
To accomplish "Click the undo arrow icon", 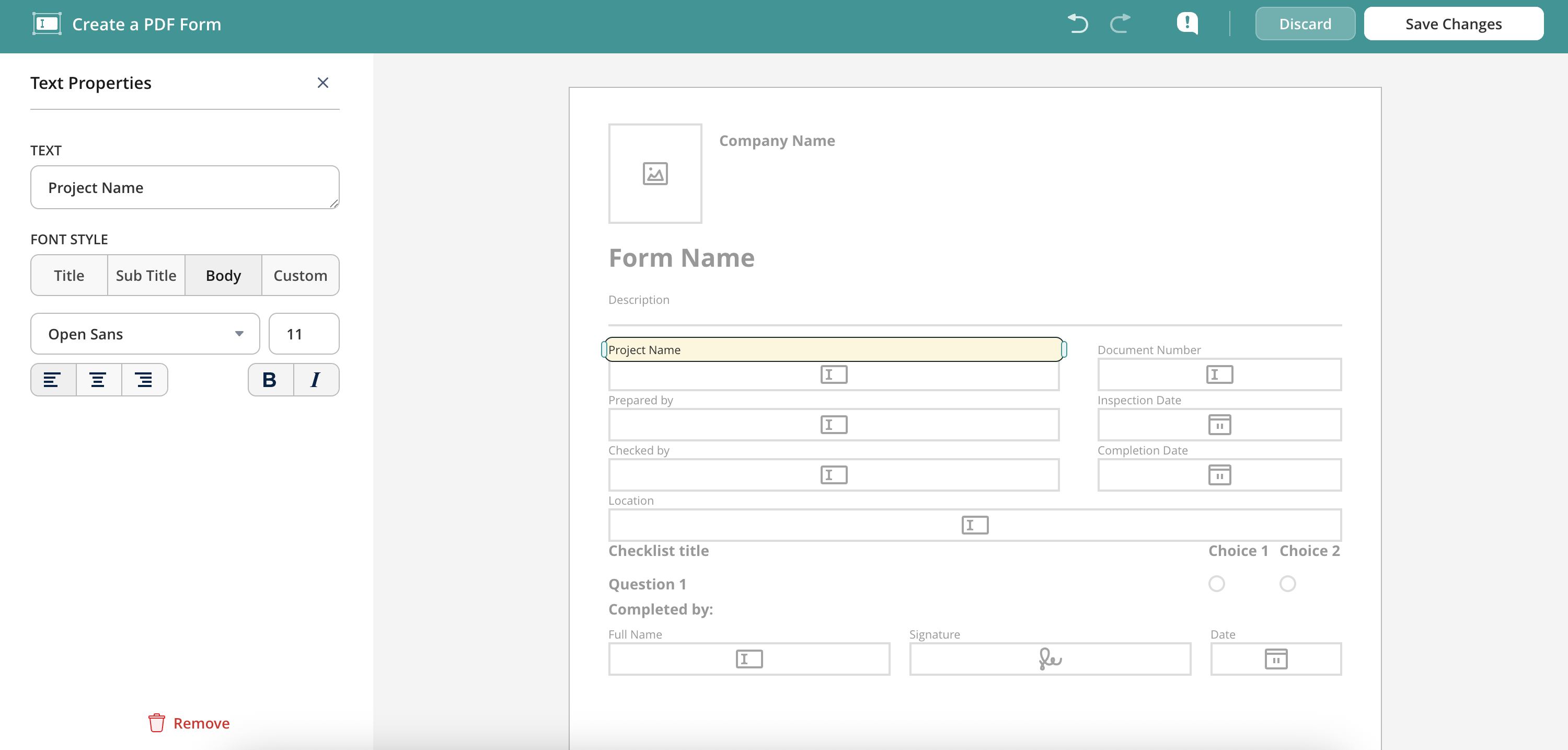I will point(1077,24).
